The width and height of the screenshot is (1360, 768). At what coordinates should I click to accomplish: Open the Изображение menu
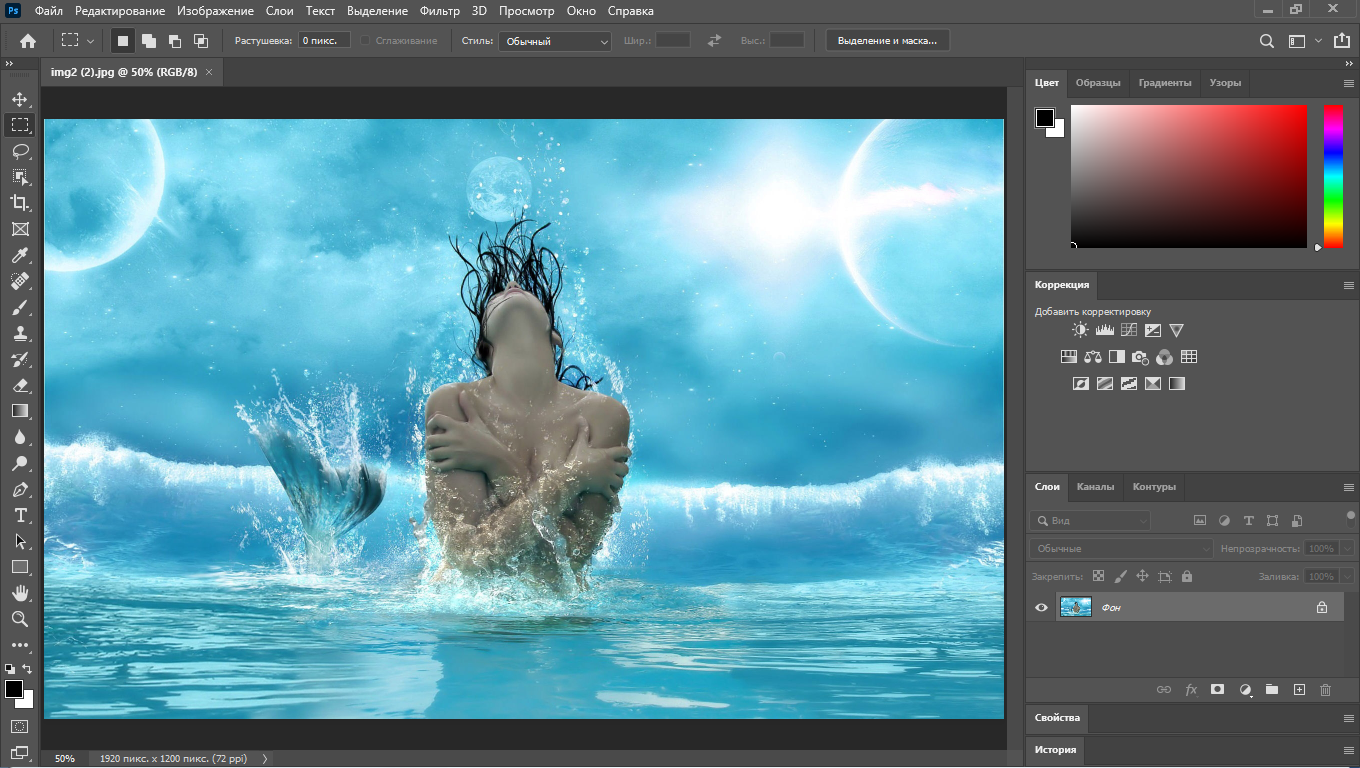click(217, 11)
